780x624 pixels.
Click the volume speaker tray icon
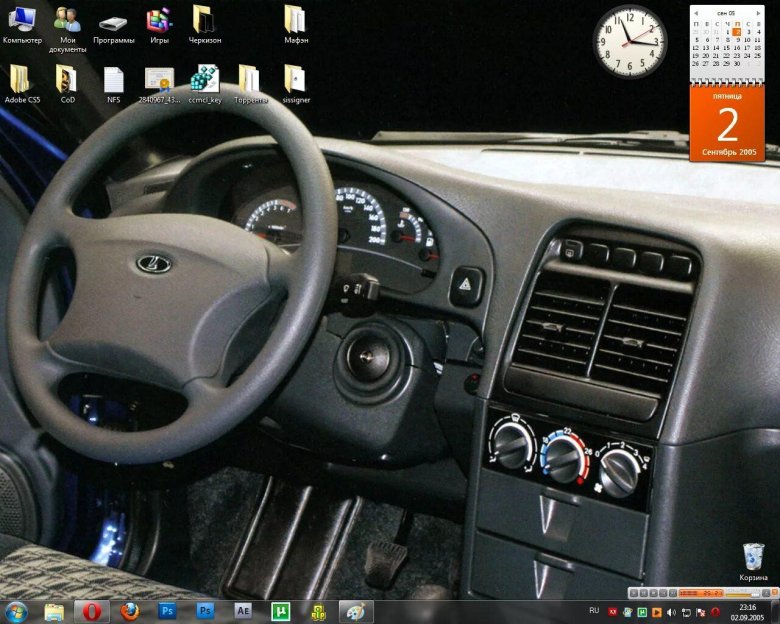pyautogui.click(x=671, y=611)
